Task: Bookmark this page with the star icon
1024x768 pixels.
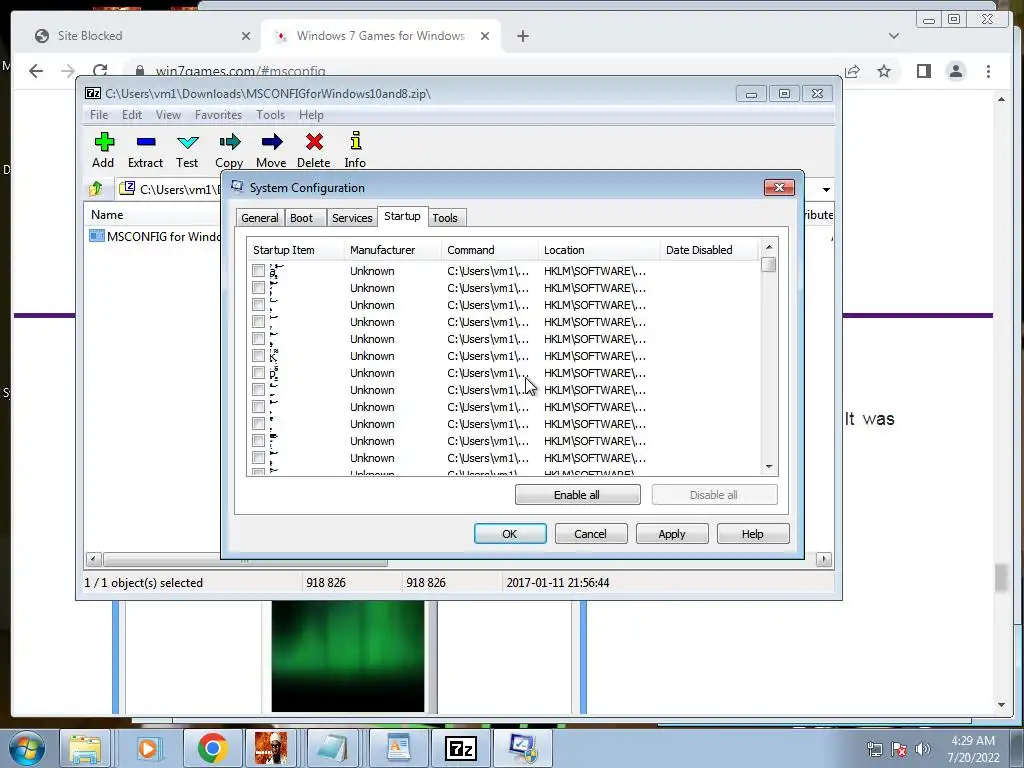Action: (884, 71)
